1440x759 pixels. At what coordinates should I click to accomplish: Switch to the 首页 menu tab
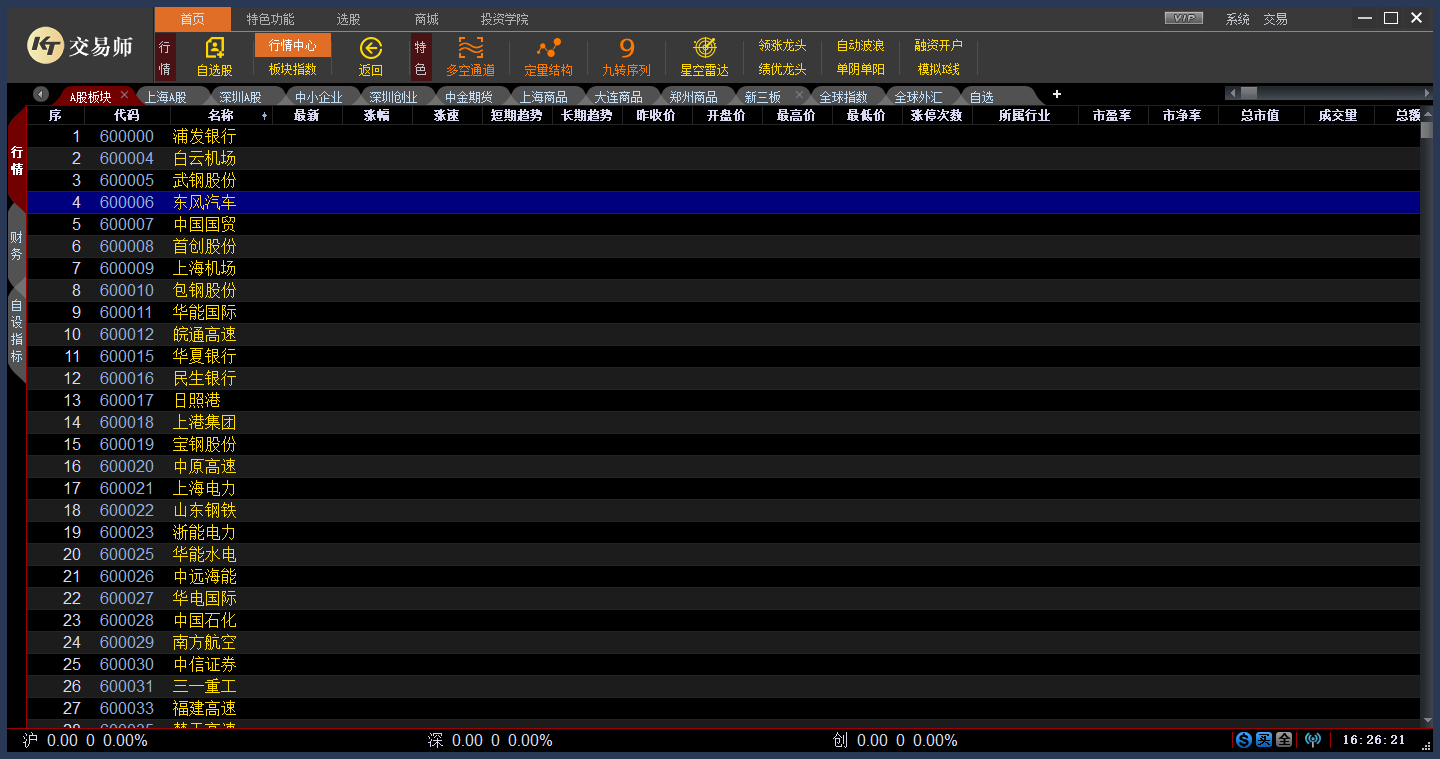pyautogui.click(x=193, y=19)
